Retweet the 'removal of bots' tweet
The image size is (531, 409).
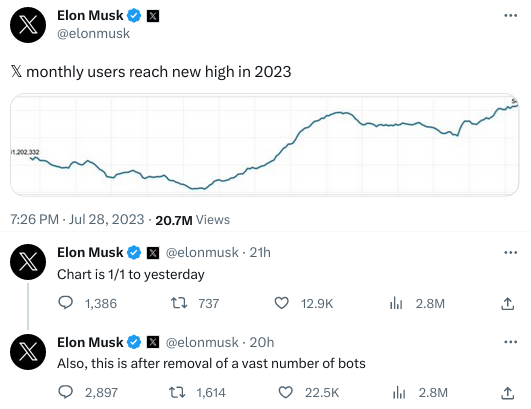177,392
